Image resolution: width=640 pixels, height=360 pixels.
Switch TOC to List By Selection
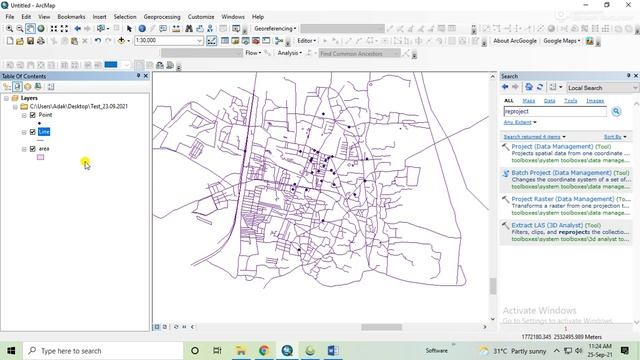click(x=38, y=87)
